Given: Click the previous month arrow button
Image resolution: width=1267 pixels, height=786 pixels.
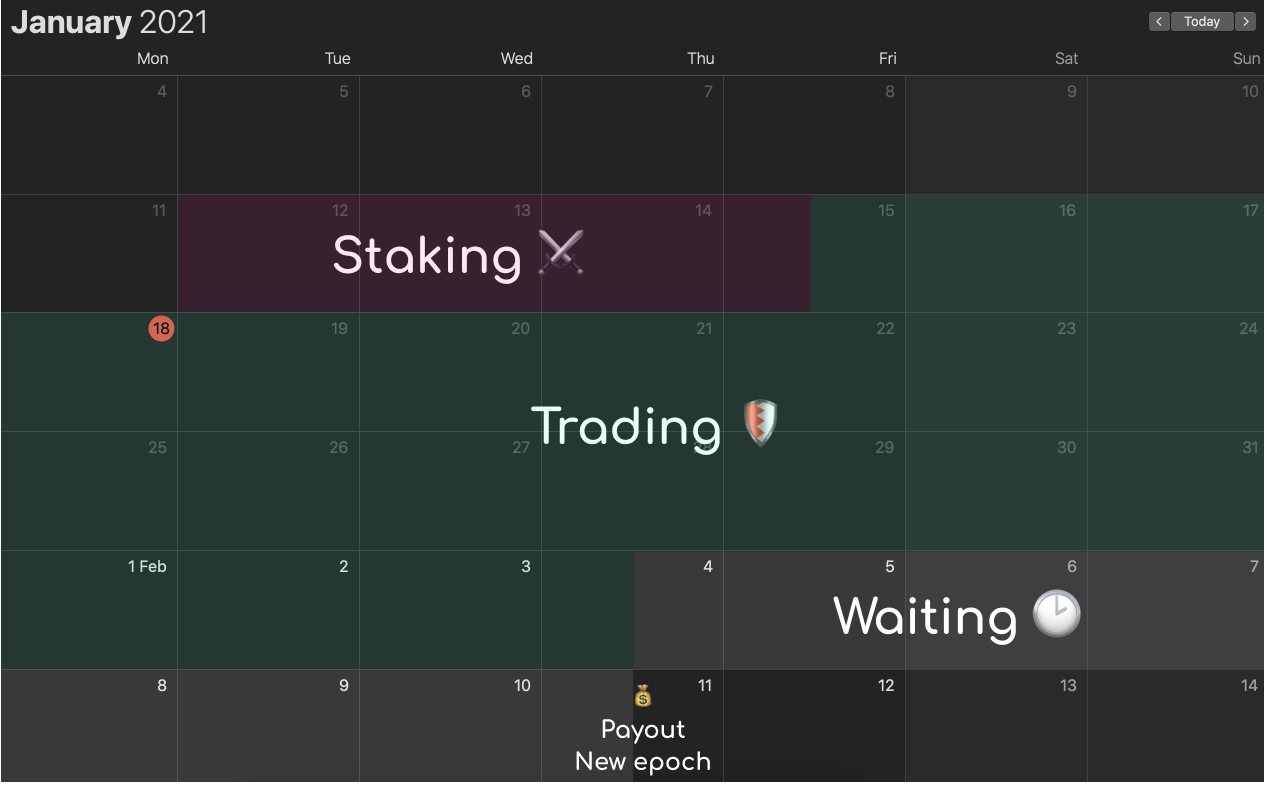Looking at the screenshot, I should (1159, 21).
